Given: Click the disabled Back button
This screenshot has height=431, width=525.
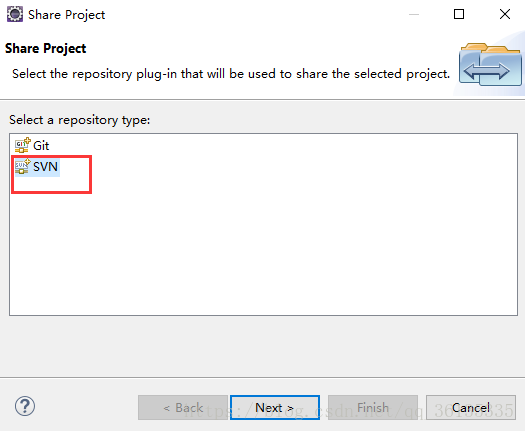Looking at the screenshot, I should (x=183, y=408).
